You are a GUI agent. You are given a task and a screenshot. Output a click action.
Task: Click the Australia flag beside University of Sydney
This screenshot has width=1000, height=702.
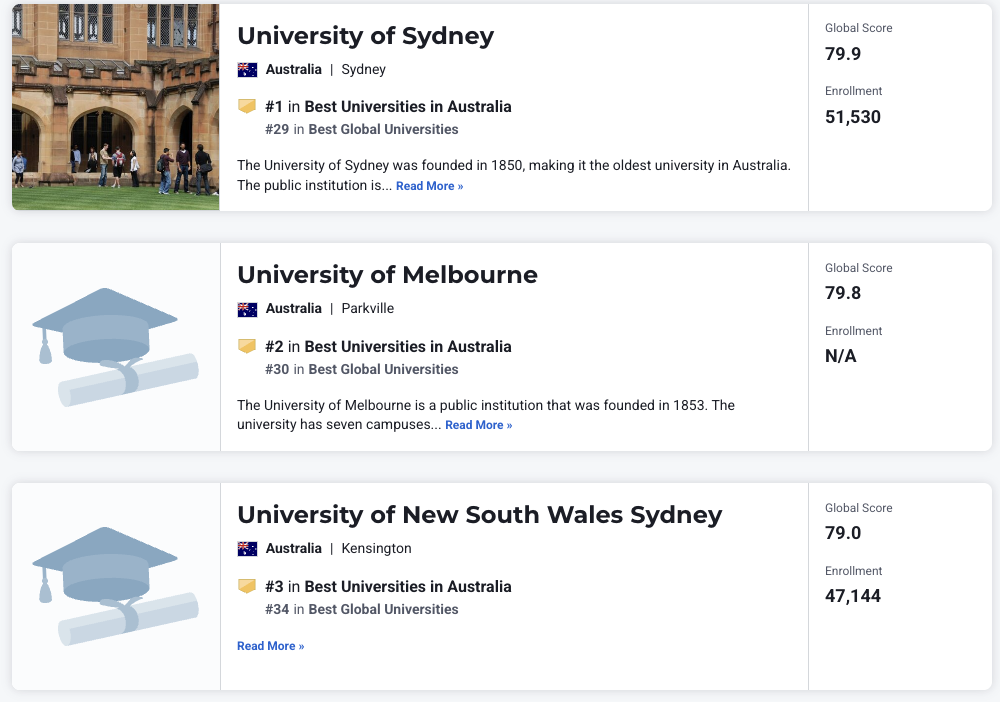pyautogui.click(x=247, y=70)
